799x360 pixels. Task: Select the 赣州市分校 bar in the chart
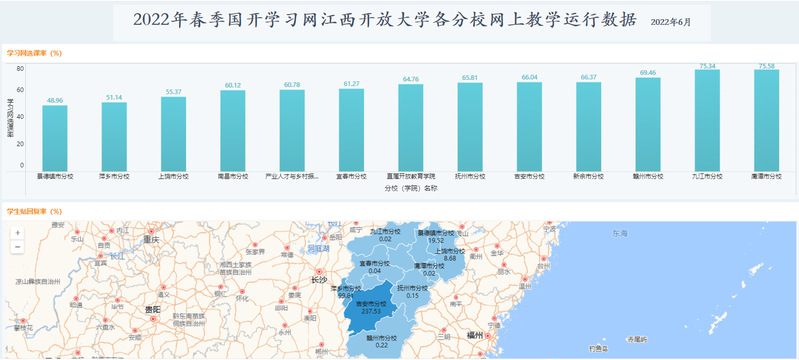pos(648,124)
